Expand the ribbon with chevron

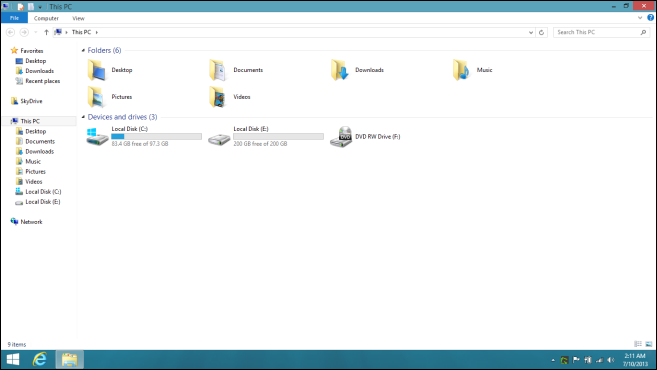tap(640, 18)
